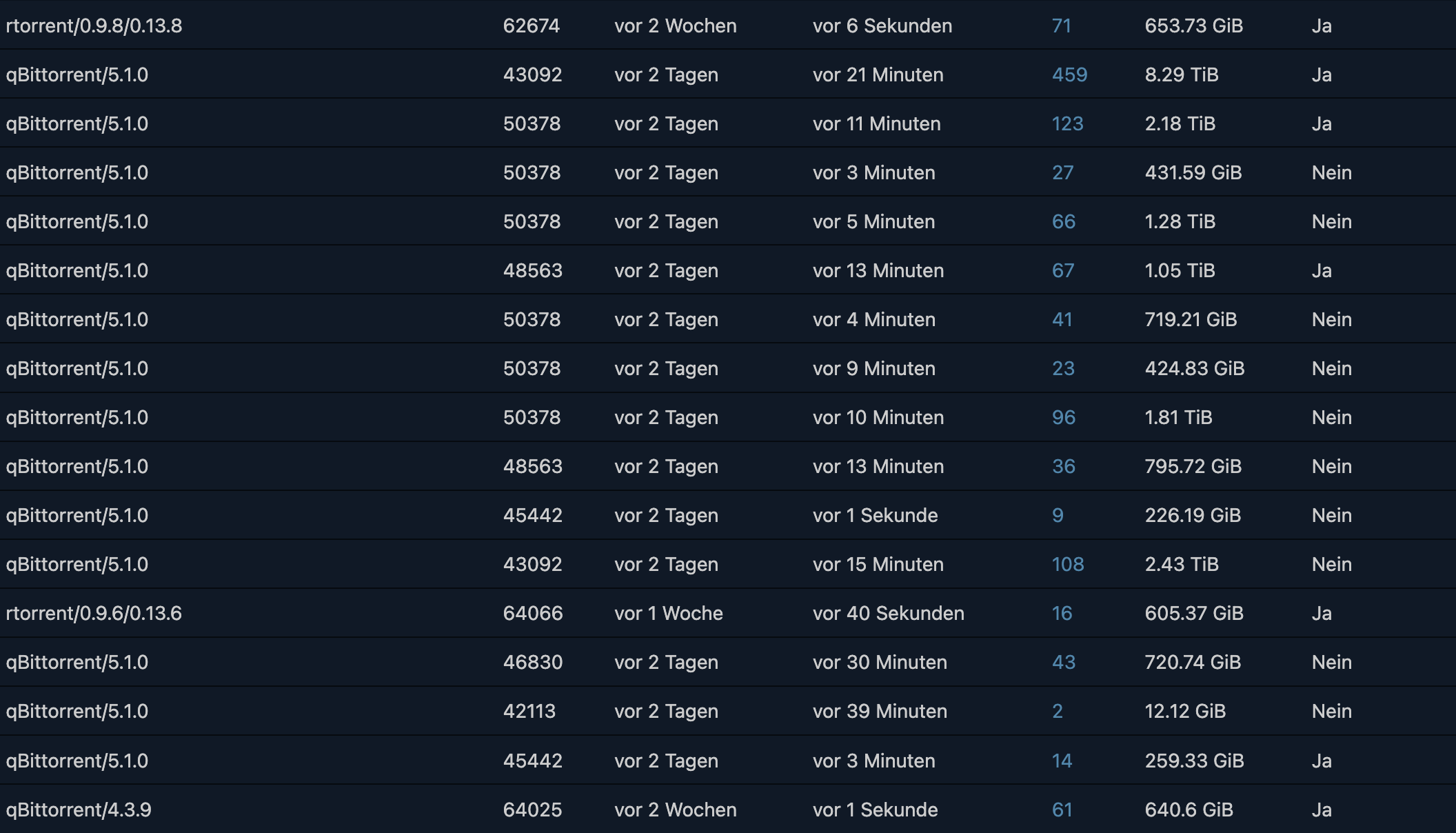Click the blue number 2 link

1058,711
